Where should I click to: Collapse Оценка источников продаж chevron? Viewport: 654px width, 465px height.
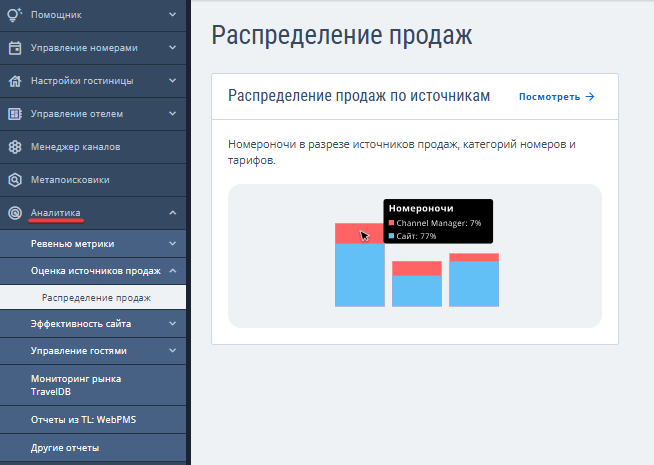pos(172,270)
